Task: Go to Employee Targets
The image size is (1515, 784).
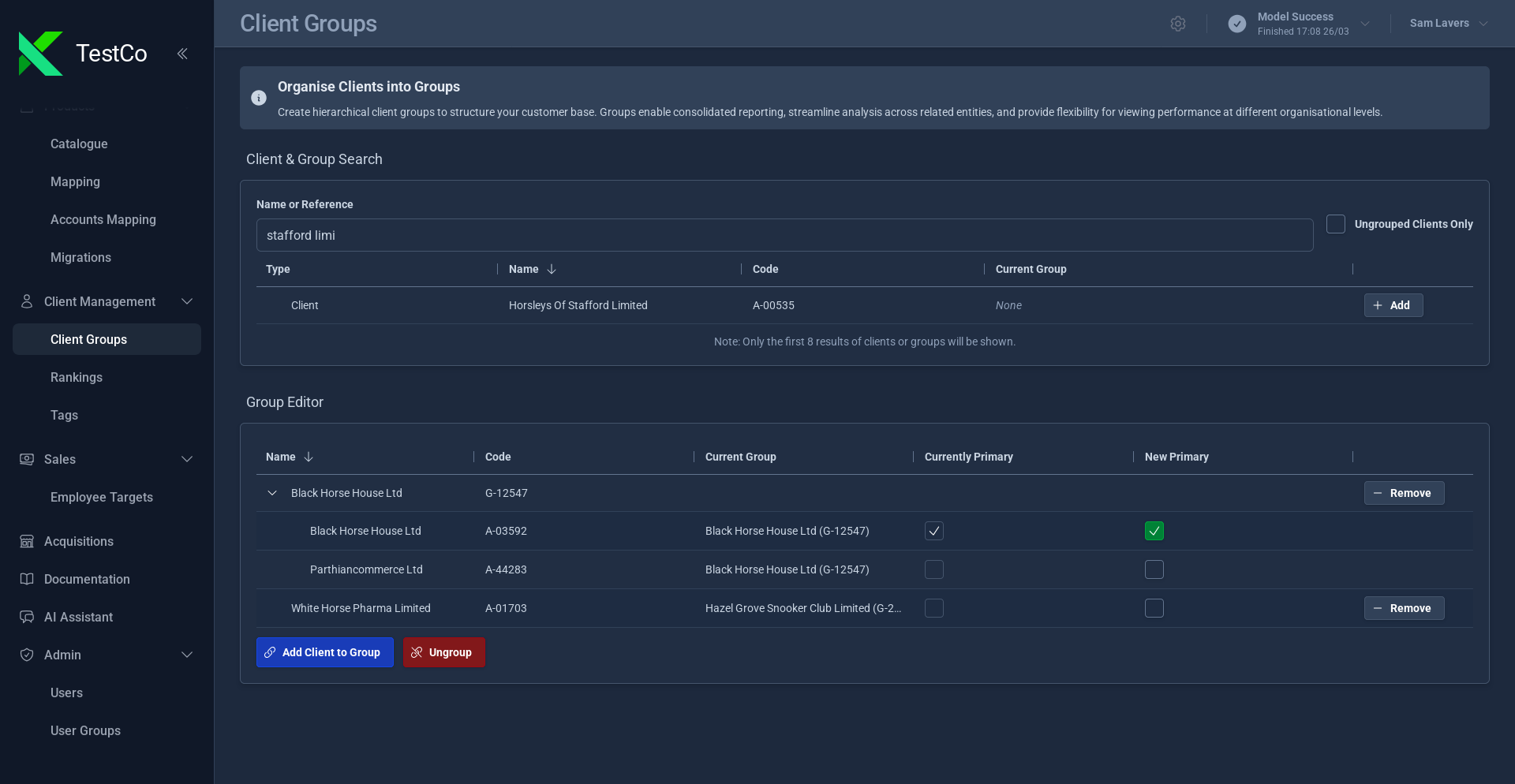Action: pos(102,497)
